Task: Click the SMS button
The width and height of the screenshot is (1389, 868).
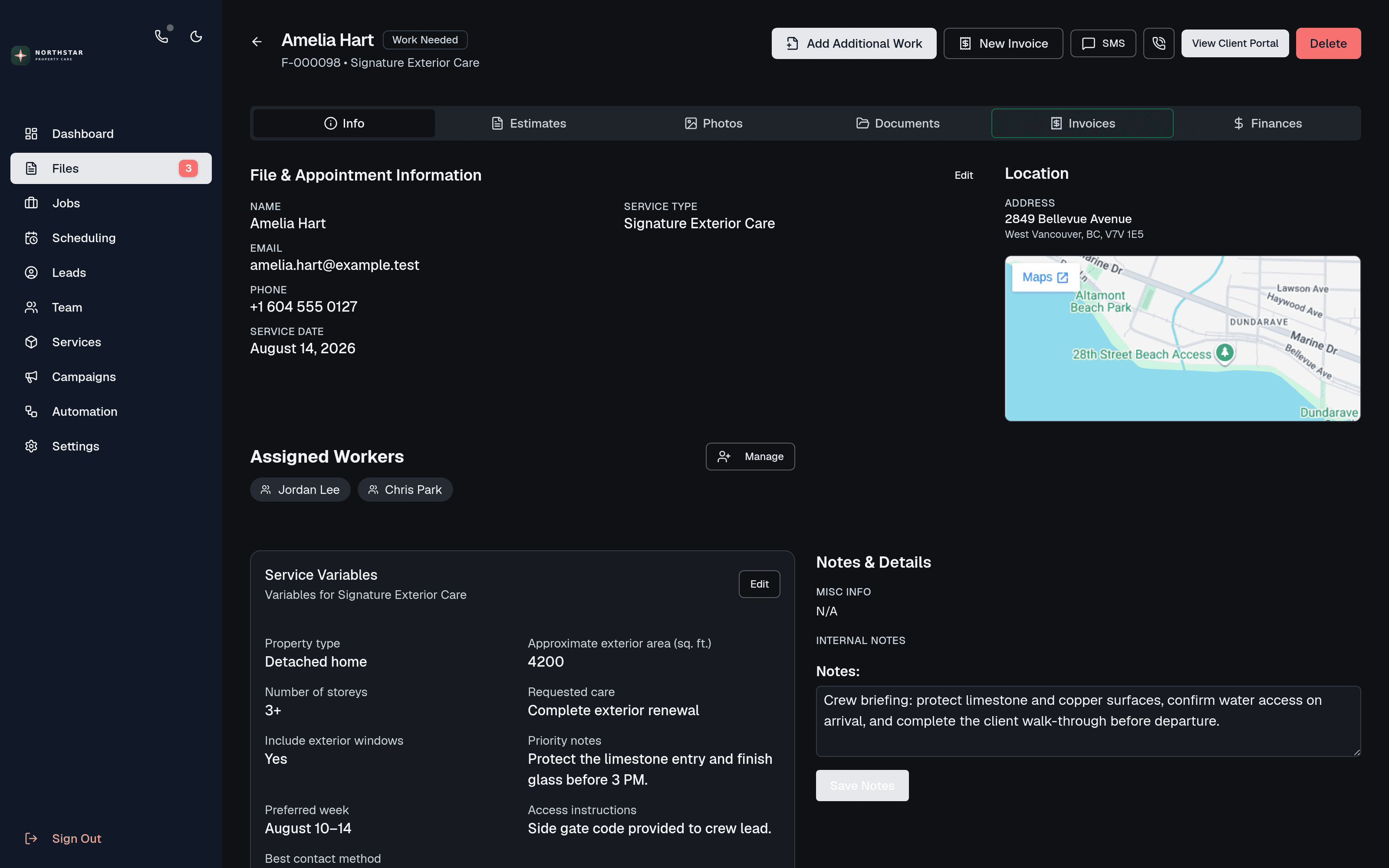Action: point(1103,44)
